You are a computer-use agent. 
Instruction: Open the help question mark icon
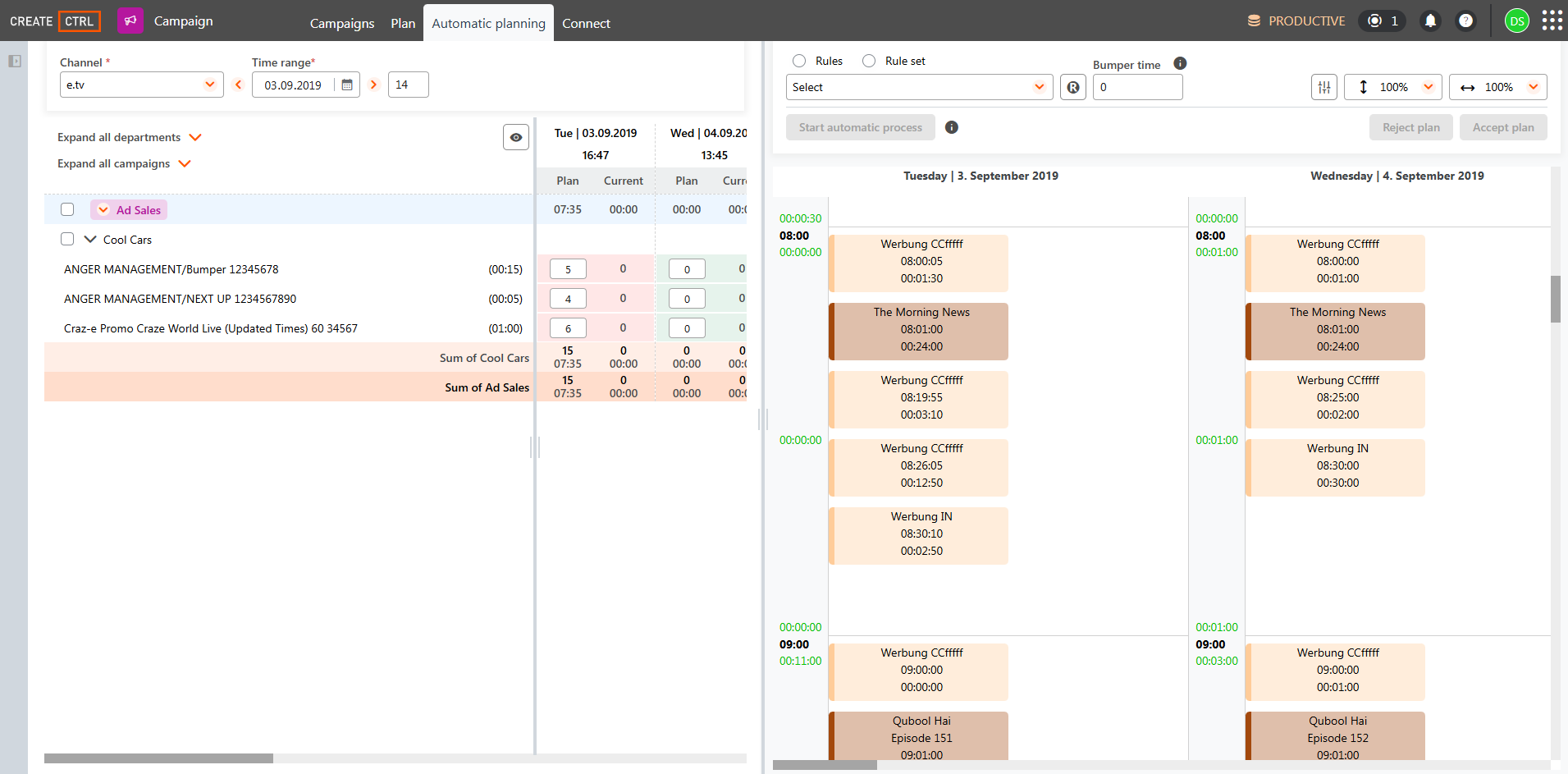coord(1465,21)
